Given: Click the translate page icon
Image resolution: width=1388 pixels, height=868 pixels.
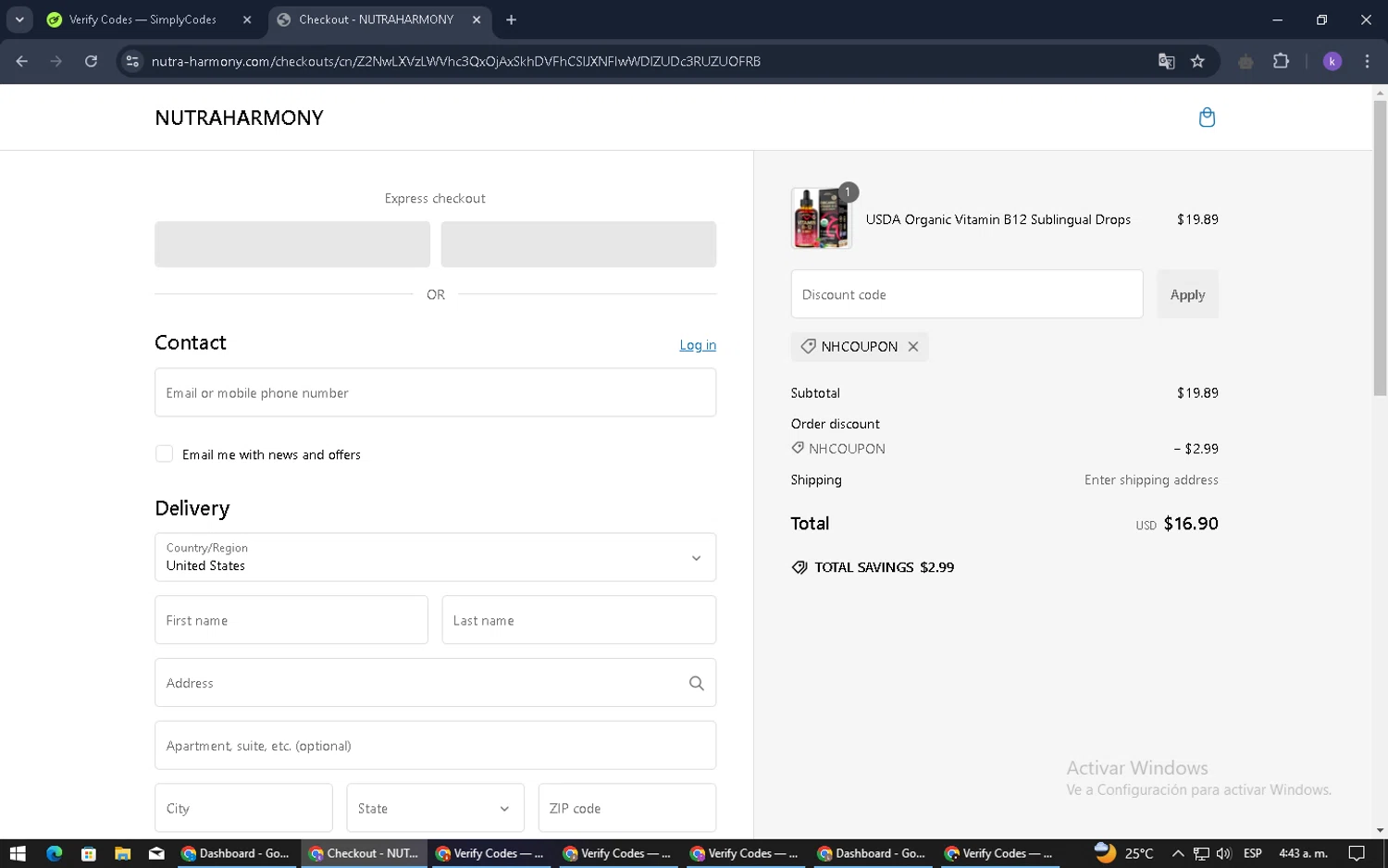Looking at the screenshot, I should pyautogui.click(x=1166, y=61).
